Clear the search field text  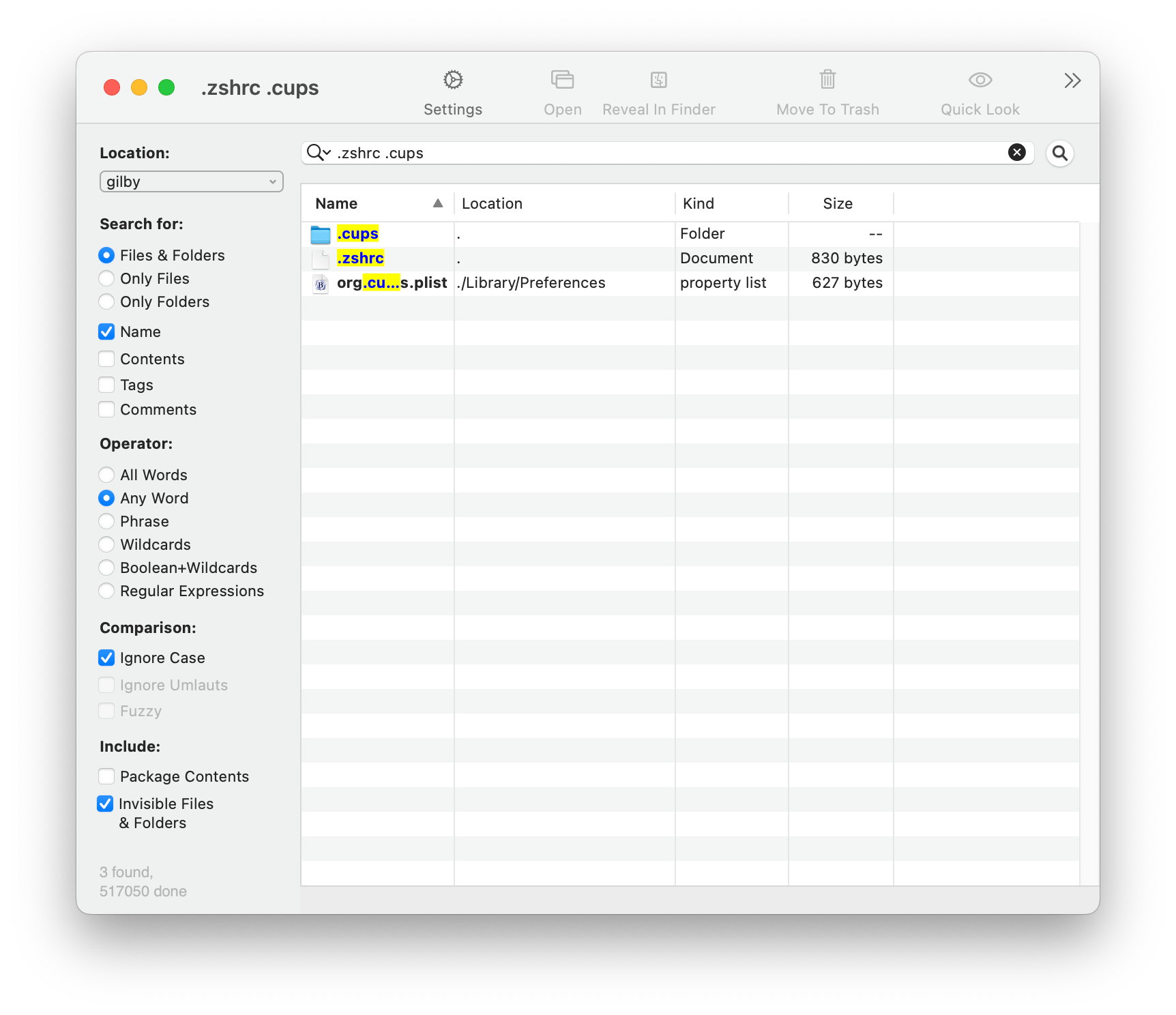pyautogui.click(x=1016, y=153)
